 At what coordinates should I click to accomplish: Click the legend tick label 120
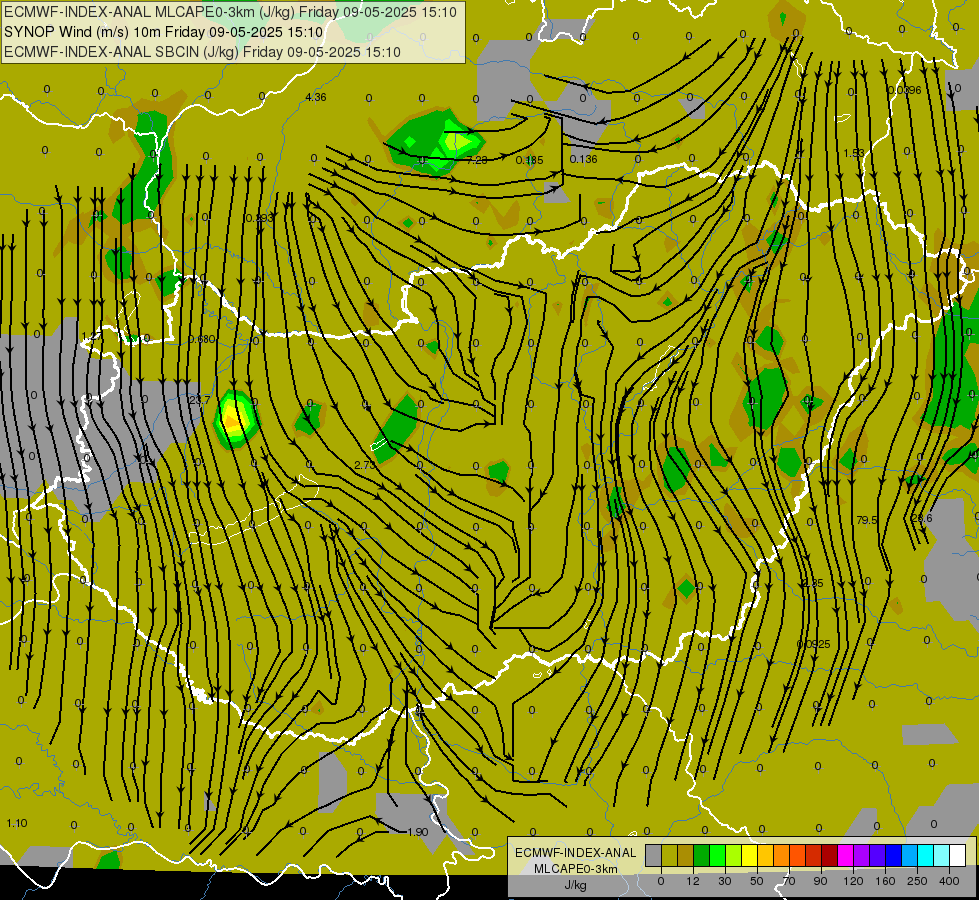853,881
